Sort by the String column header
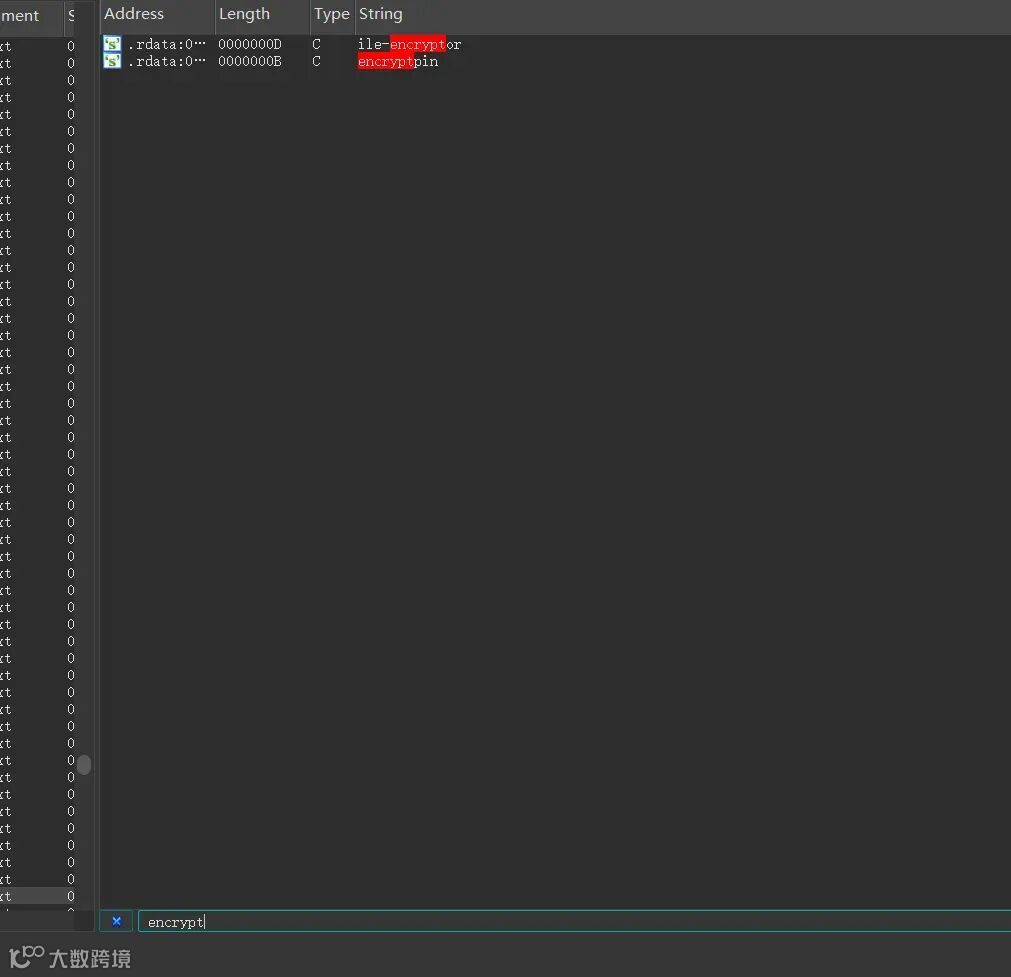 (683, 14)
